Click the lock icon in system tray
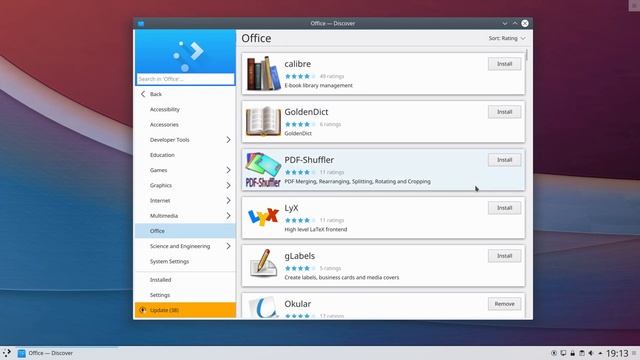This screenshot has height=360, width=640. point(573,353)
